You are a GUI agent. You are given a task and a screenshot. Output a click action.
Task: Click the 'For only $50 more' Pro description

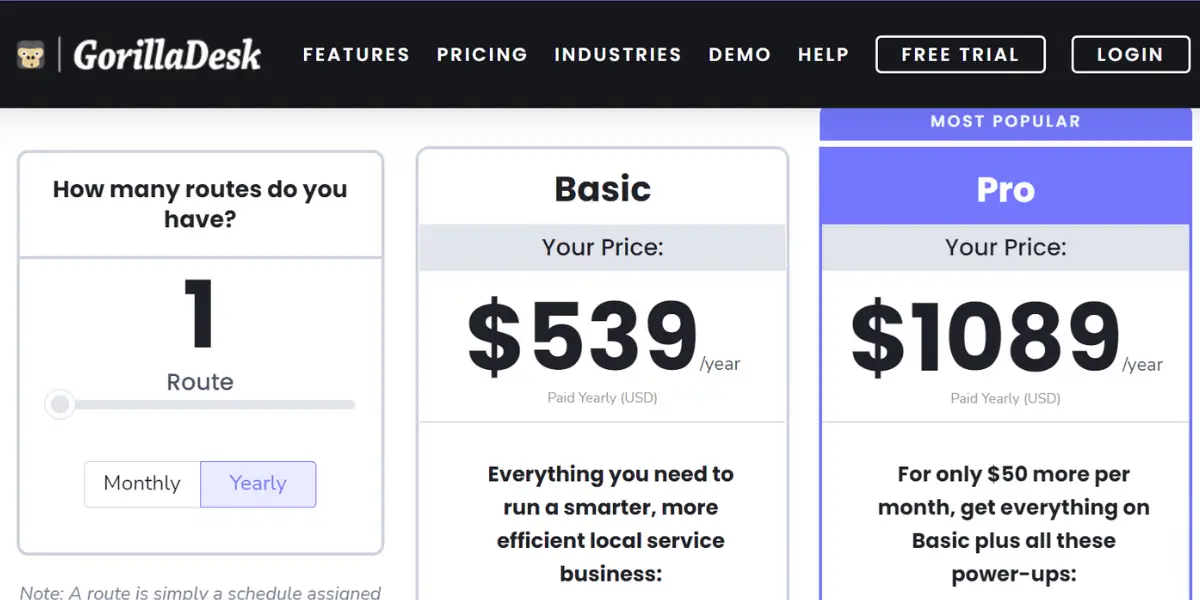tap(1014, 524)
